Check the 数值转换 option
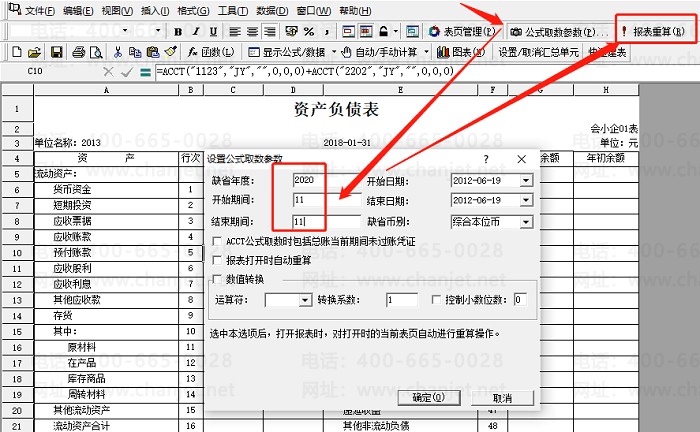 pos(217,278)
